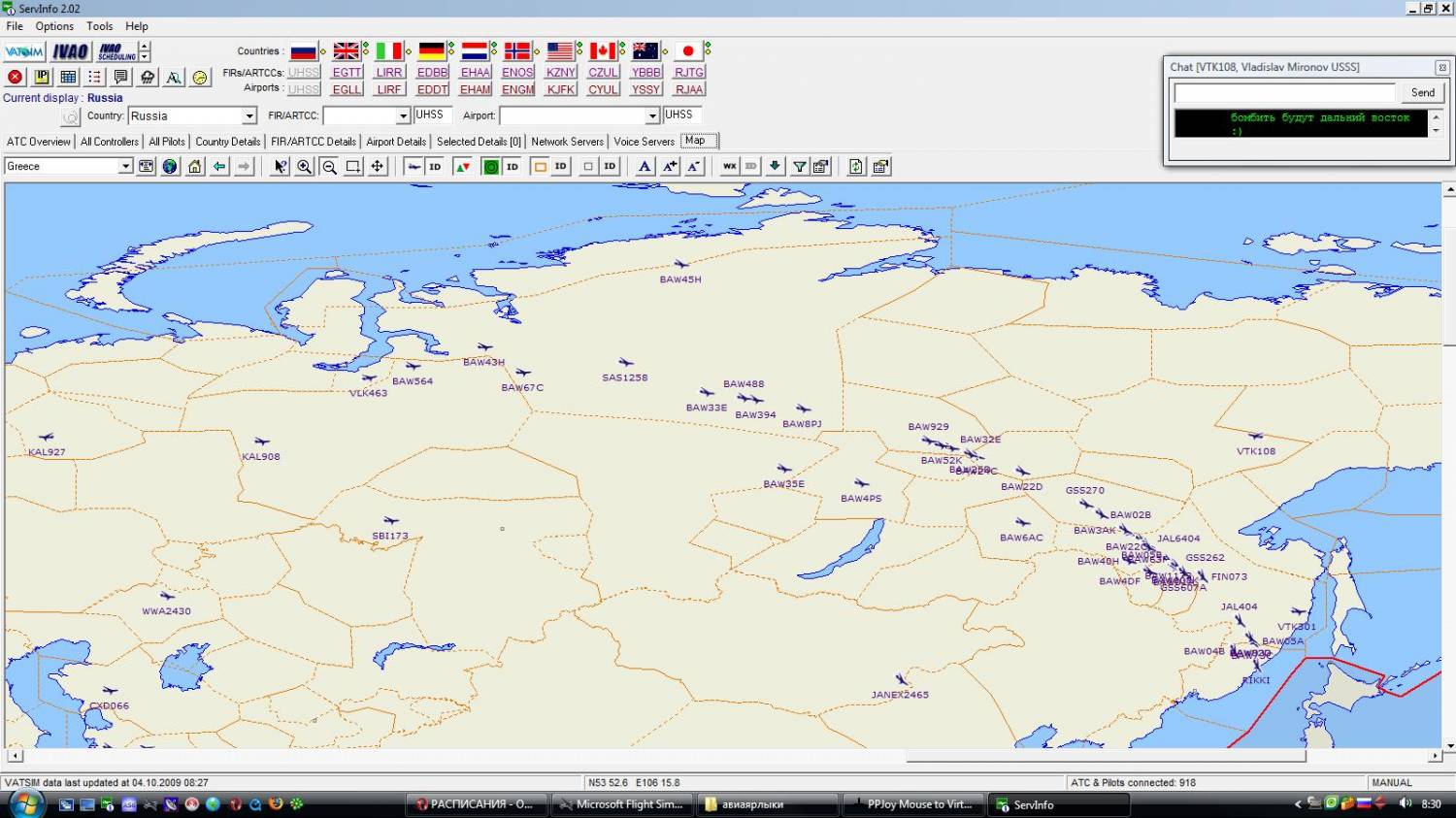
Task: Expand the map region dropdown showing Greece
Action: [125, 167]
